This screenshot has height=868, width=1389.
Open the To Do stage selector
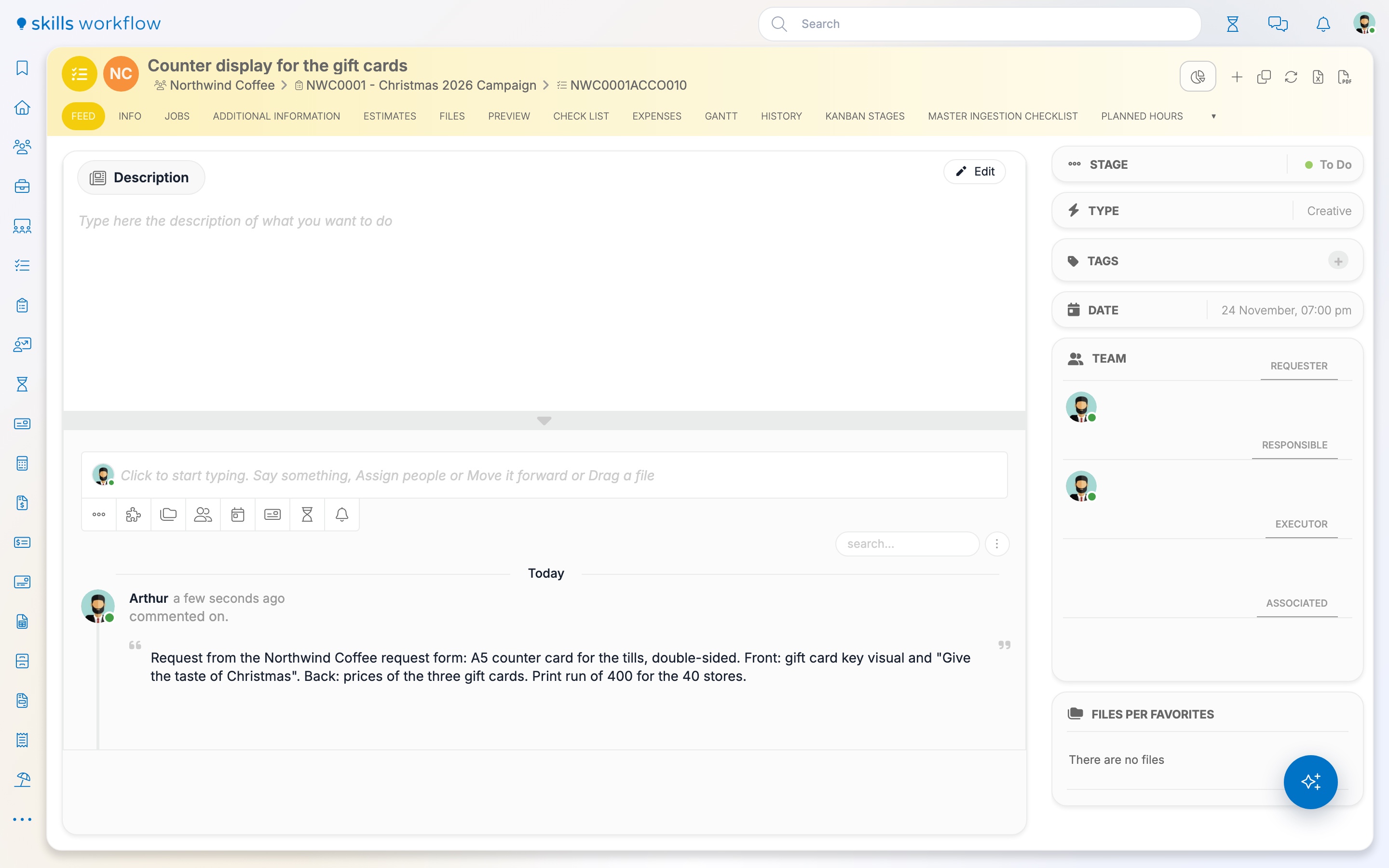(1328, 165)
